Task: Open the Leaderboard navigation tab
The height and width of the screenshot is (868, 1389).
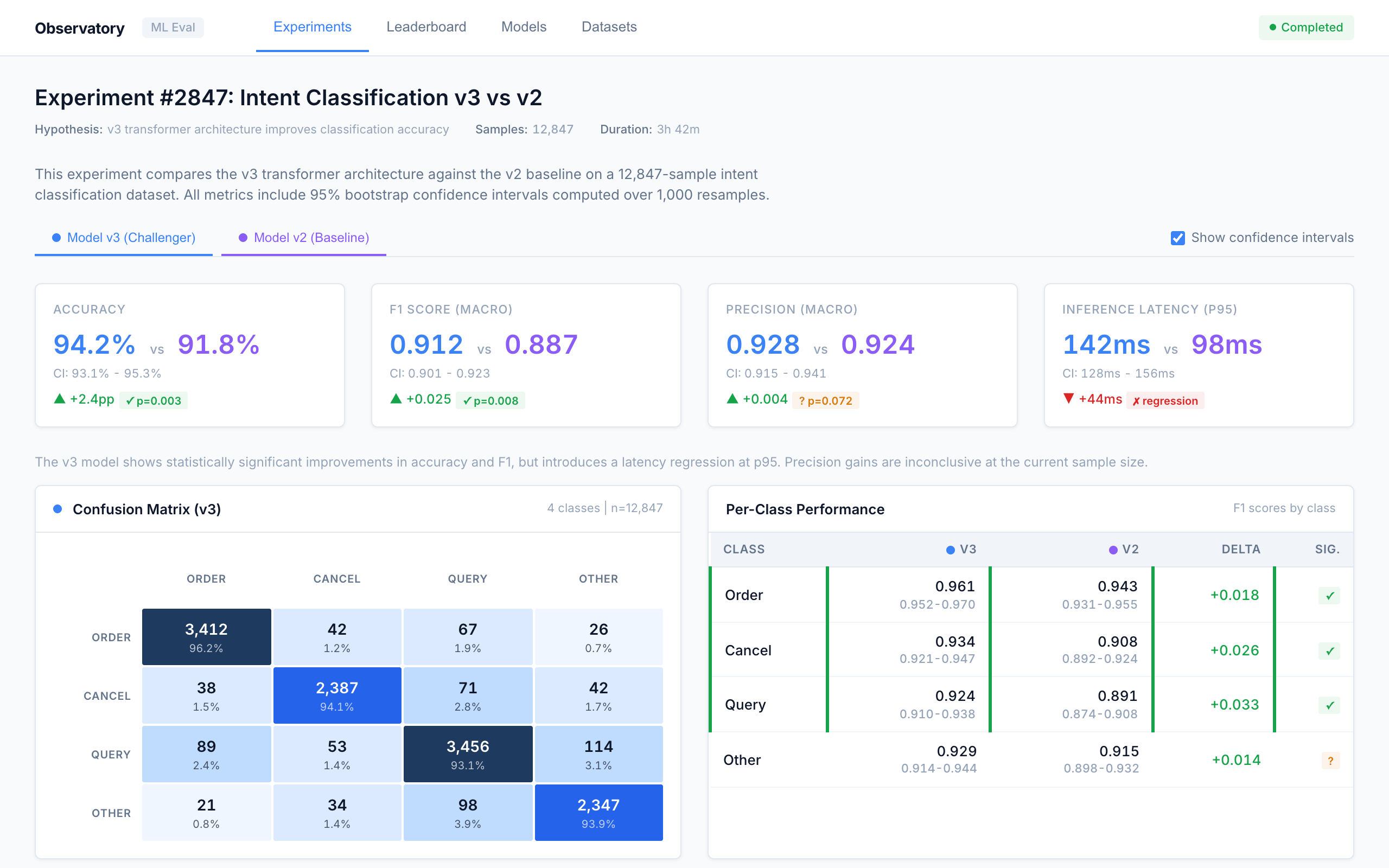Action: [426, 27]
